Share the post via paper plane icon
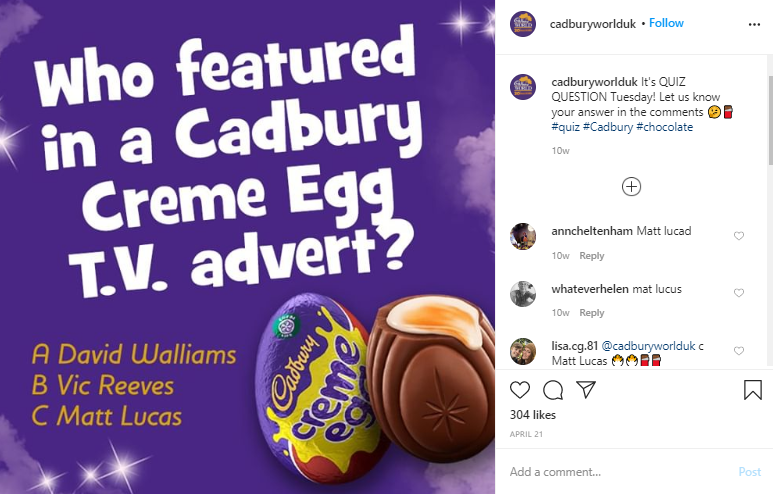Image resolution: width=773 pixels, height=494 pixels. click(x=586, y=389)
